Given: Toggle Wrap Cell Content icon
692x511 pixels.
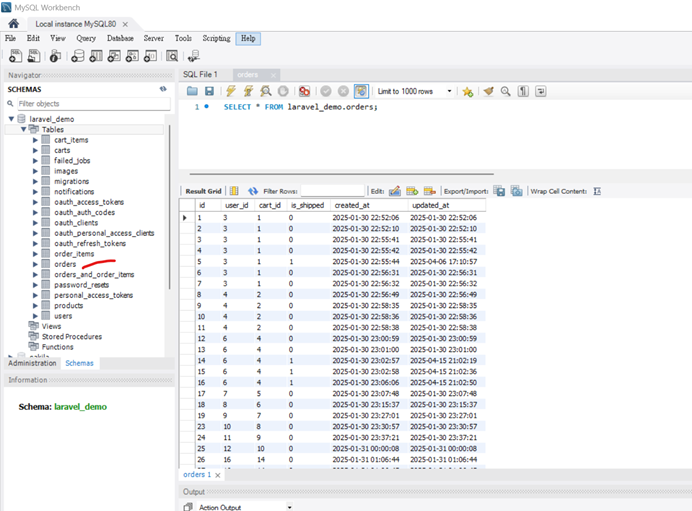Looking at the screenshot, I should pos(597,191).
